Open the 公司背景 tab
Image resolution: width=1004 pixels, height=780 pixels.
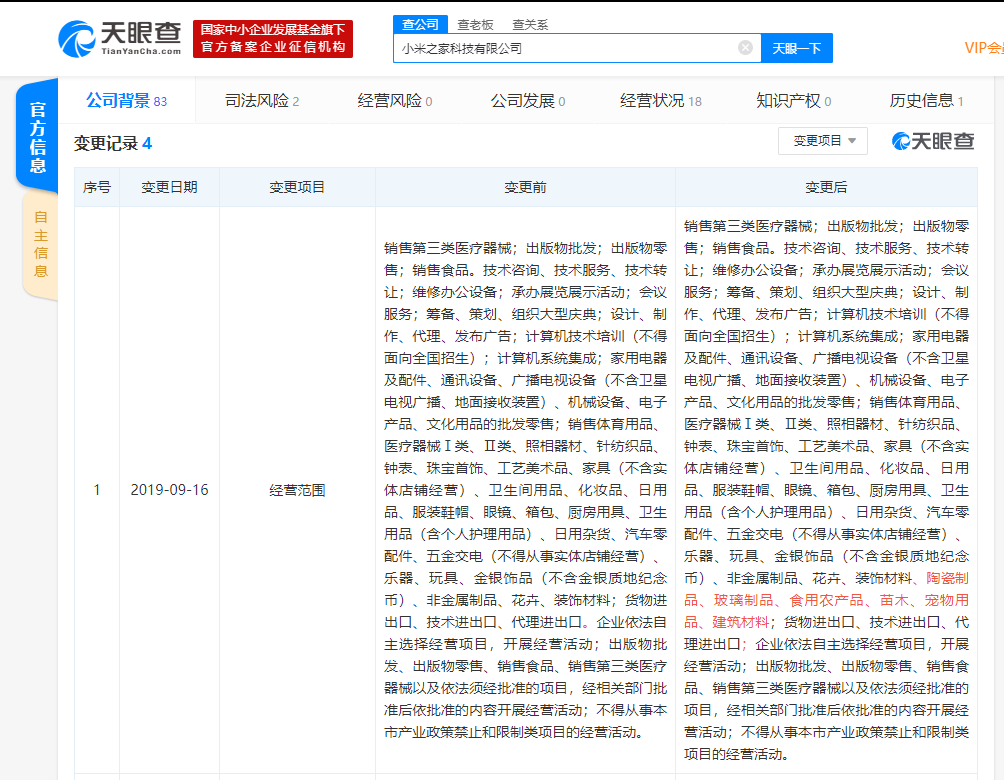[x=120, y=101]
